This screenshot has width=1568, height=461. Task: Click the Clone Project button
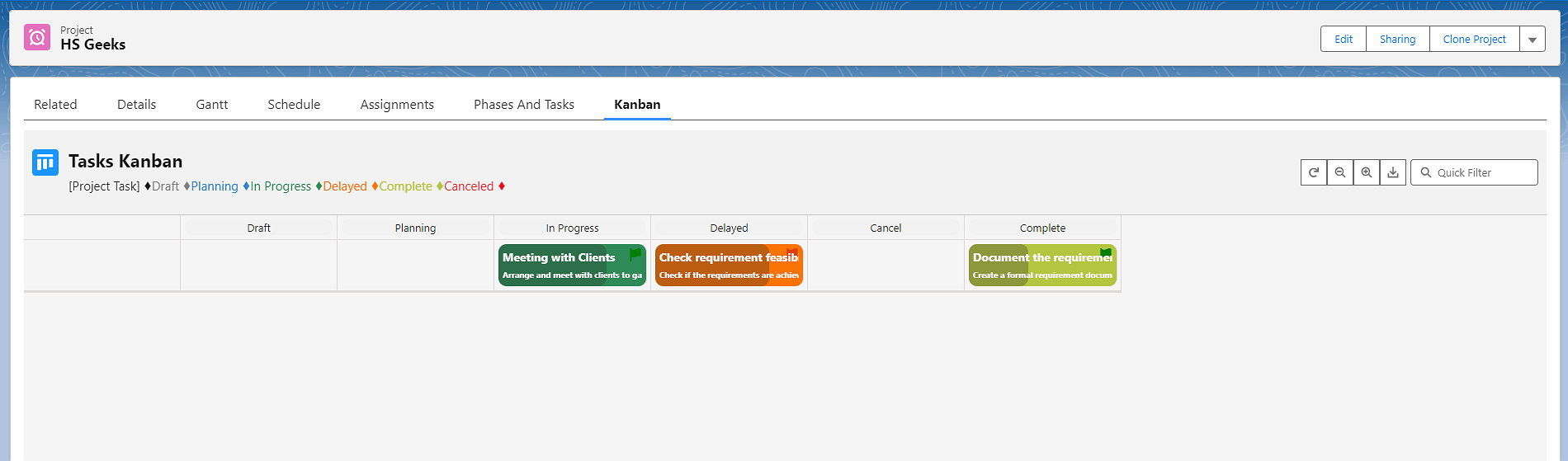point(1474,40)
